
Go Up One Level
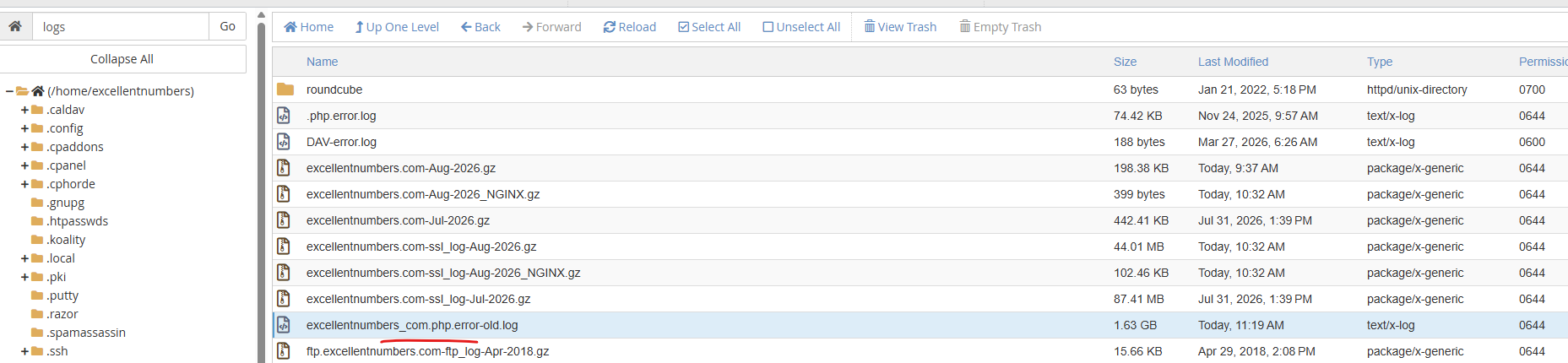396,27
